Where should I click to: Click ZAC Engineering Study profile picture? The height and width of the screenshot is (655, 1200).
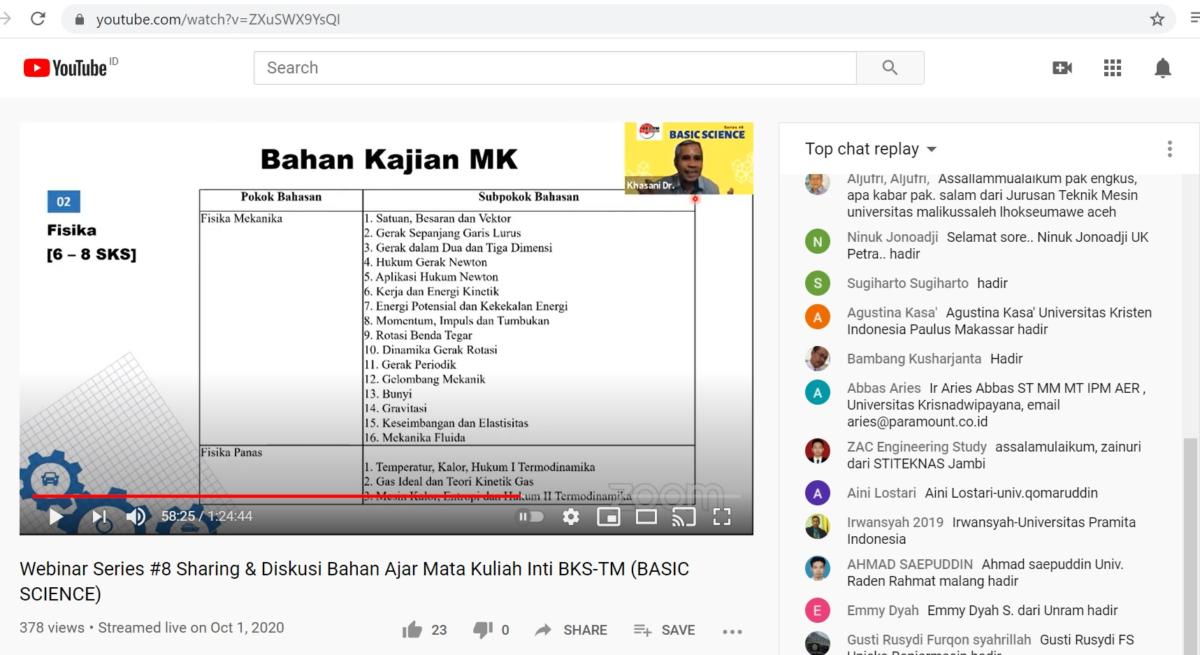coord(818,451)
